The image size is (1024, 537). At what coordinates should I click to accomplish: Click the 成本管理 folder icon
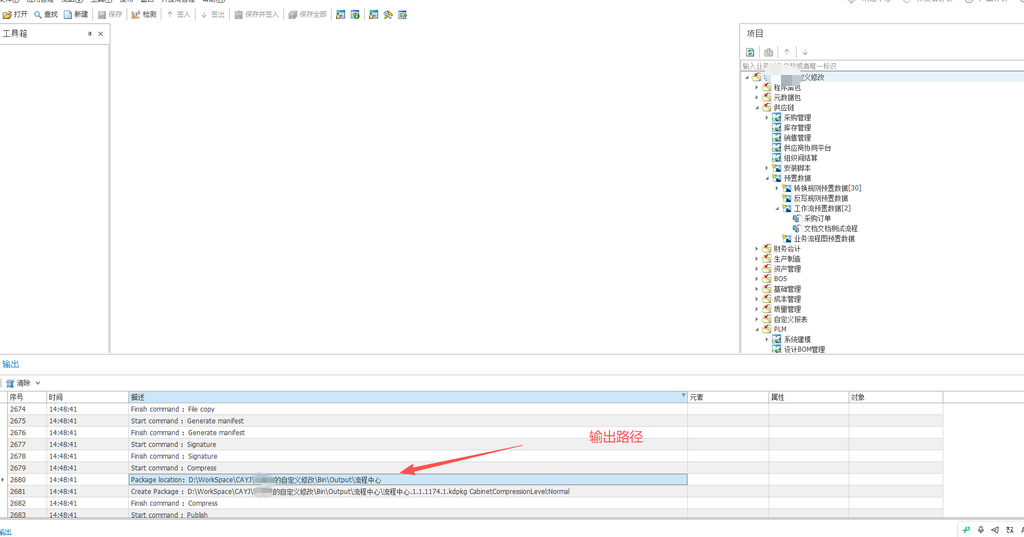click(767, 299)
